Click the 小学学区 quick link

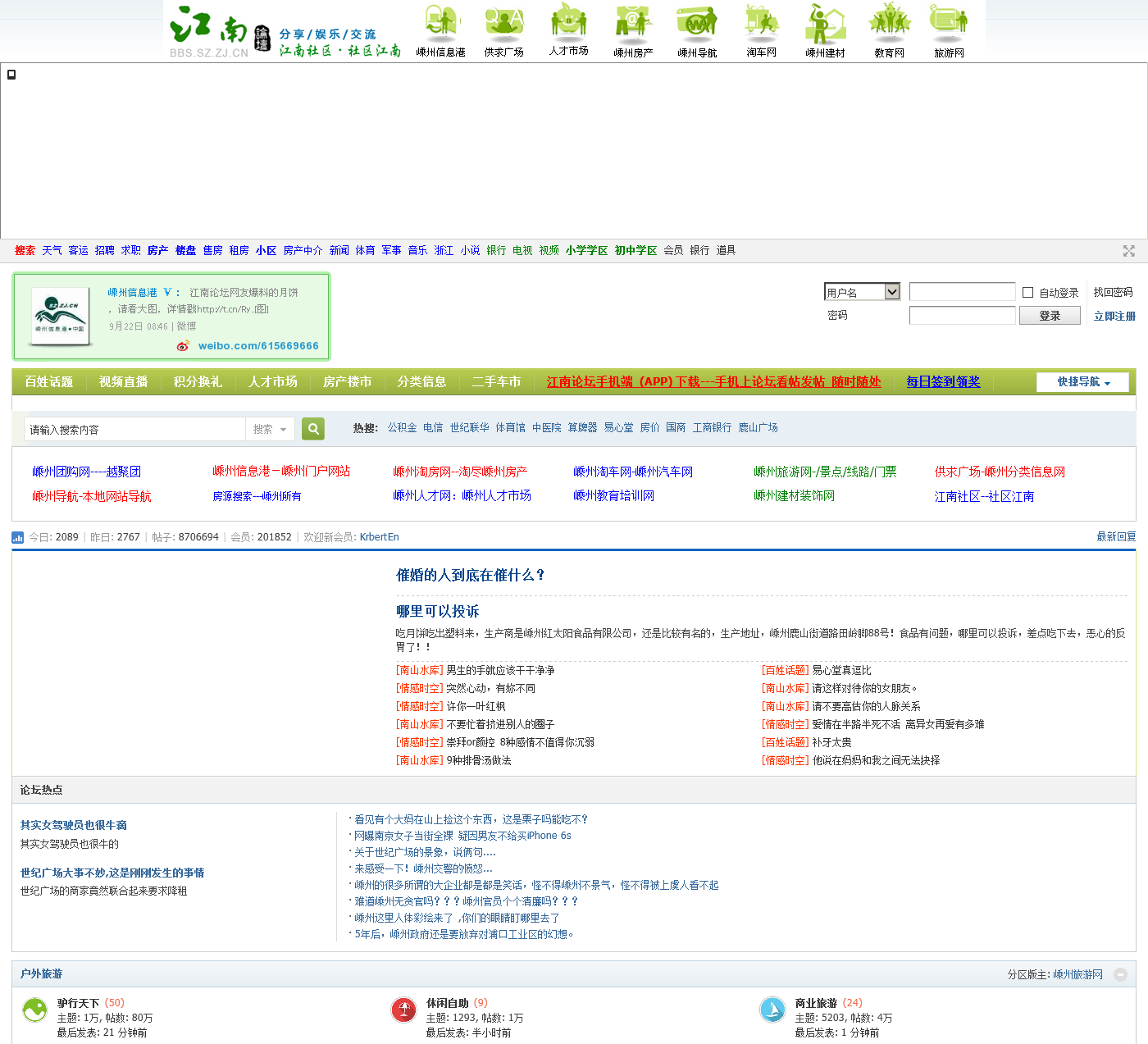(x=586, y=251)
